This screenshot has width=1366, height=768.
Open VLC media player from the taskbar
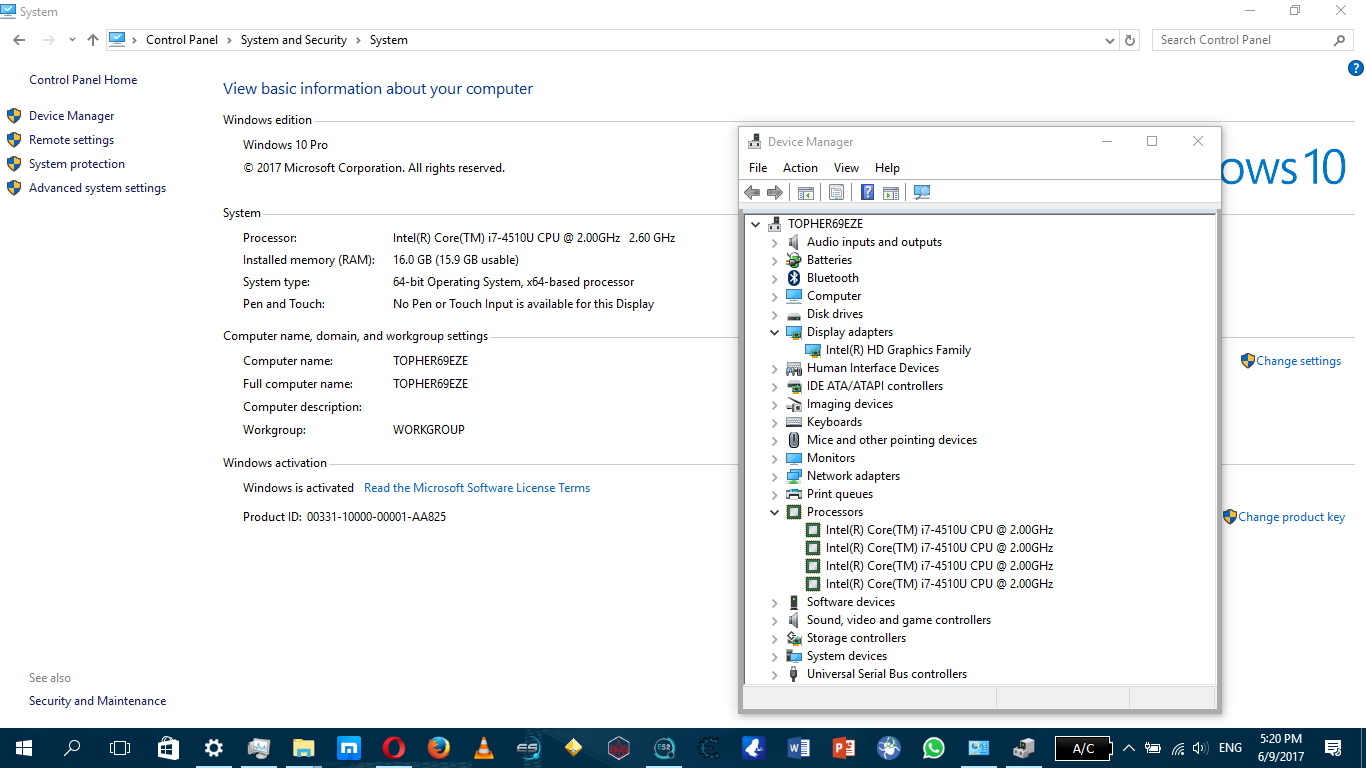tap(483, 748)
